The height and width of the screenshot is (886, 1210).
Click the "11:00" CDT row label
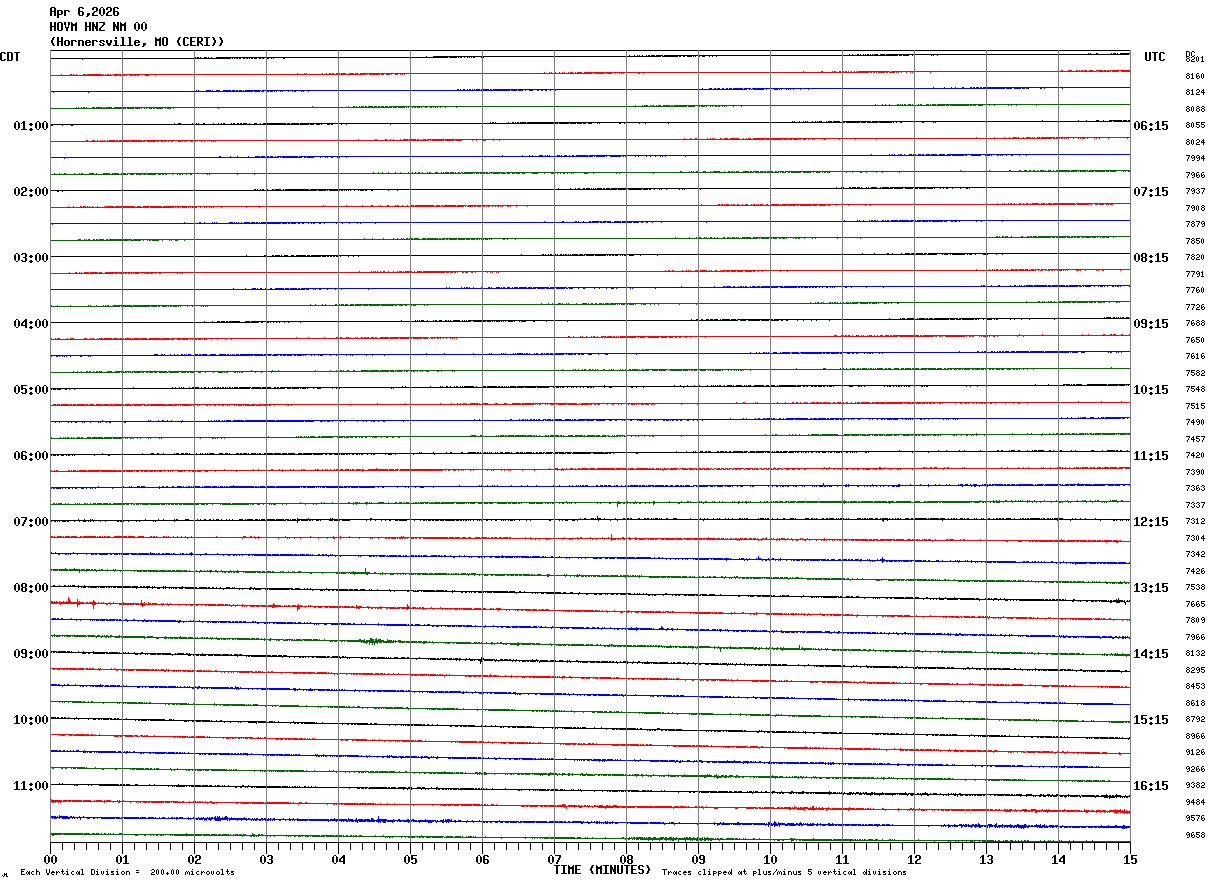pos(30,786)
